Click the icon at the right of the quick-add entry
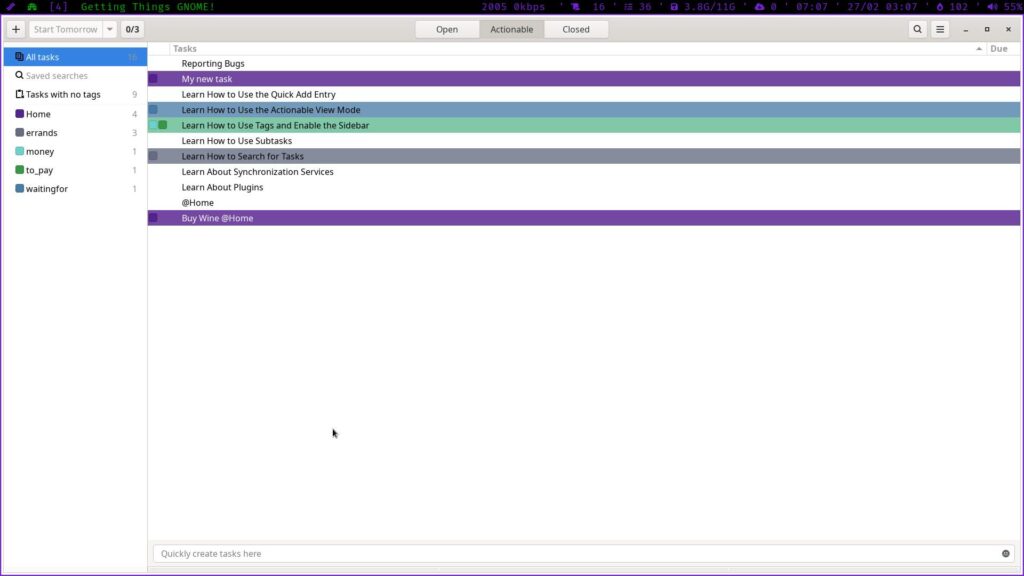This screenshot has width=1024, height=576. [1006, 554]
